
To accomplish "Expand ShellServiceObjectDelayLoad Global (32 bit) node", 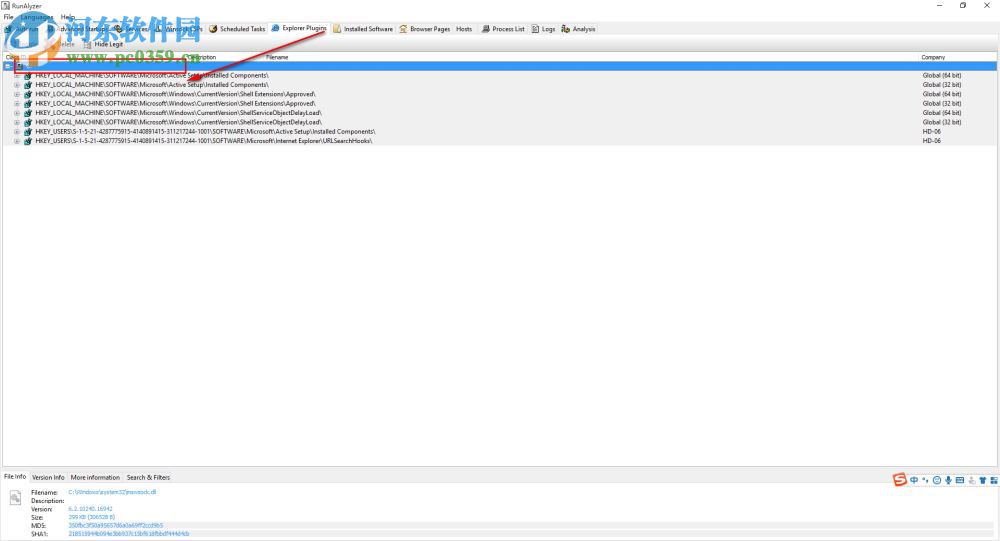I will 17,122.
